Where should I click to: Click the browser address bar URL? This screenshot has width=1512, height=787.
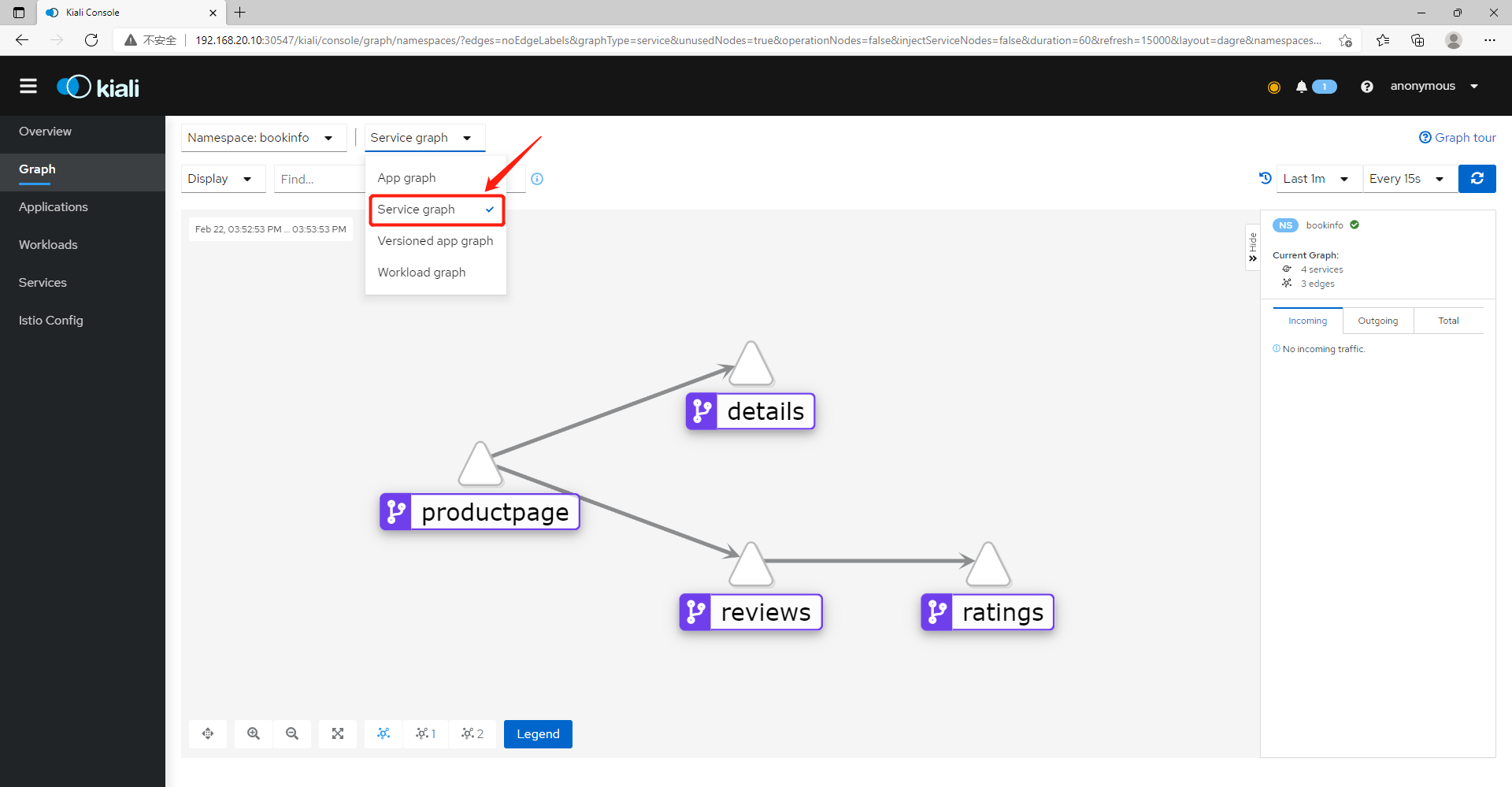[x=758, y=40]
